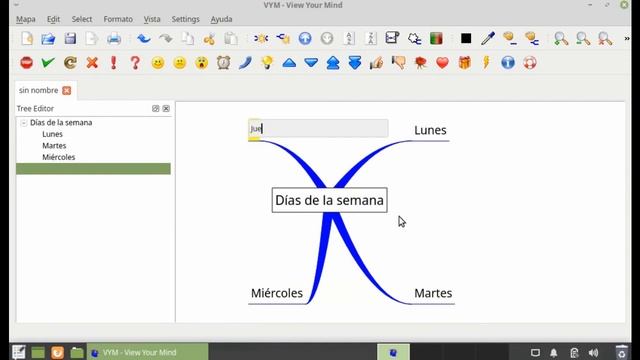Set the gift present flag
This screenshot has width=640, height=360.
coord(464,63)
